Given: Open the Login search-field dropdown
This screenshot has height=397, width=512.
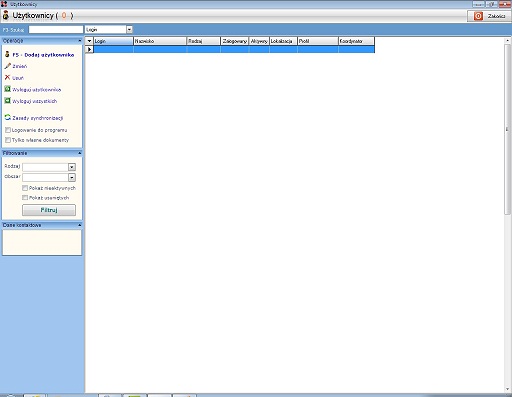Looking at the screenshot, I should [129, 30].
